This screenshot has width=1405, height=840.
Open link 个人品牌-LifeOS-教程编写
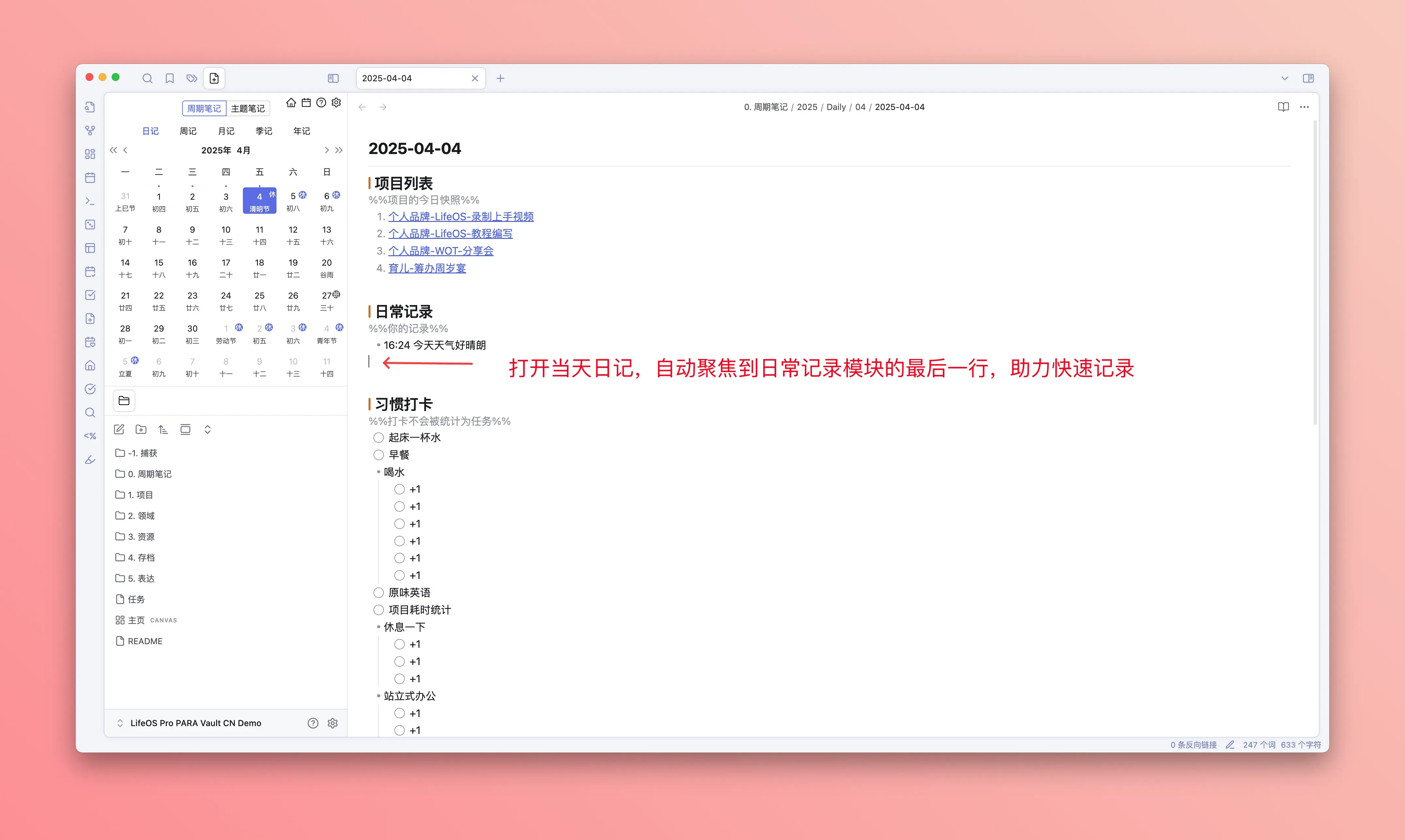point(450,234)
